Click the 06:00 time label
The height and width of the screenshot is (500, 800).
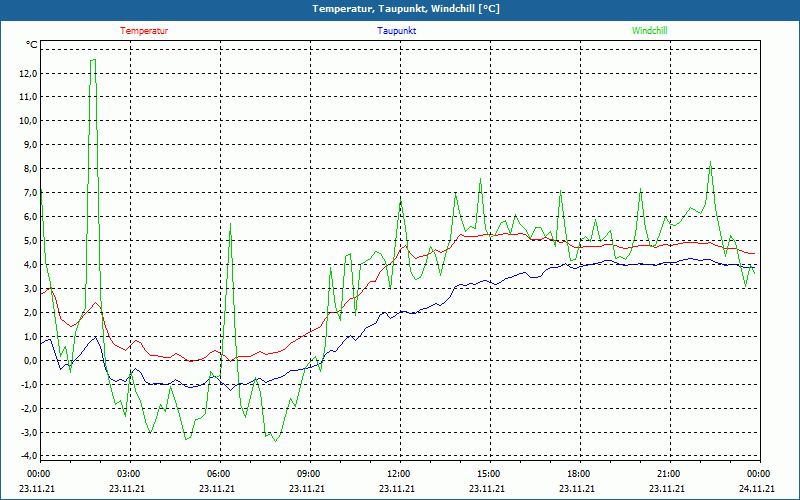pos(219,474)
